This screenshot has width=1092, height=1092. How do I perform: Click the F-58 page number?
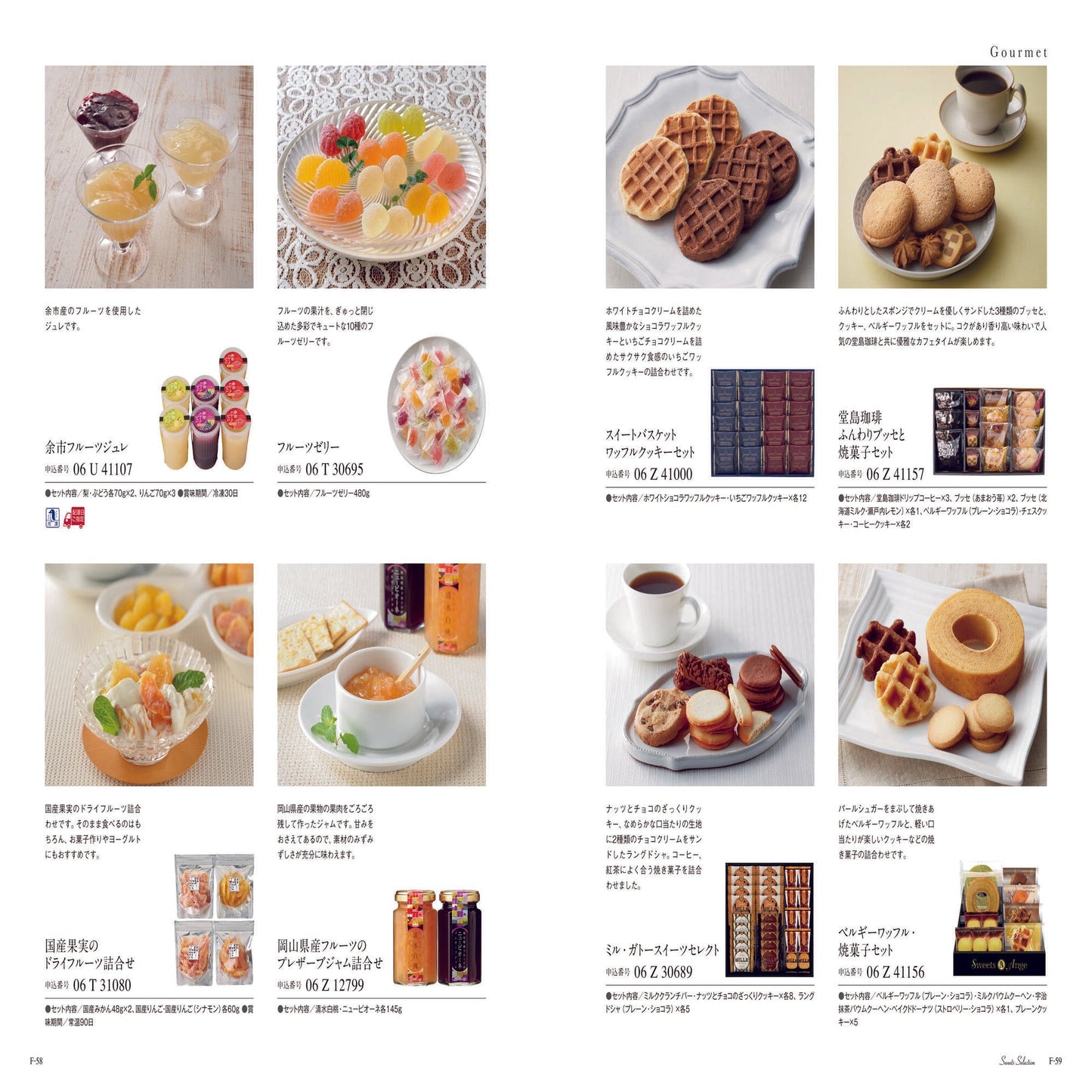click(36, 1061)
